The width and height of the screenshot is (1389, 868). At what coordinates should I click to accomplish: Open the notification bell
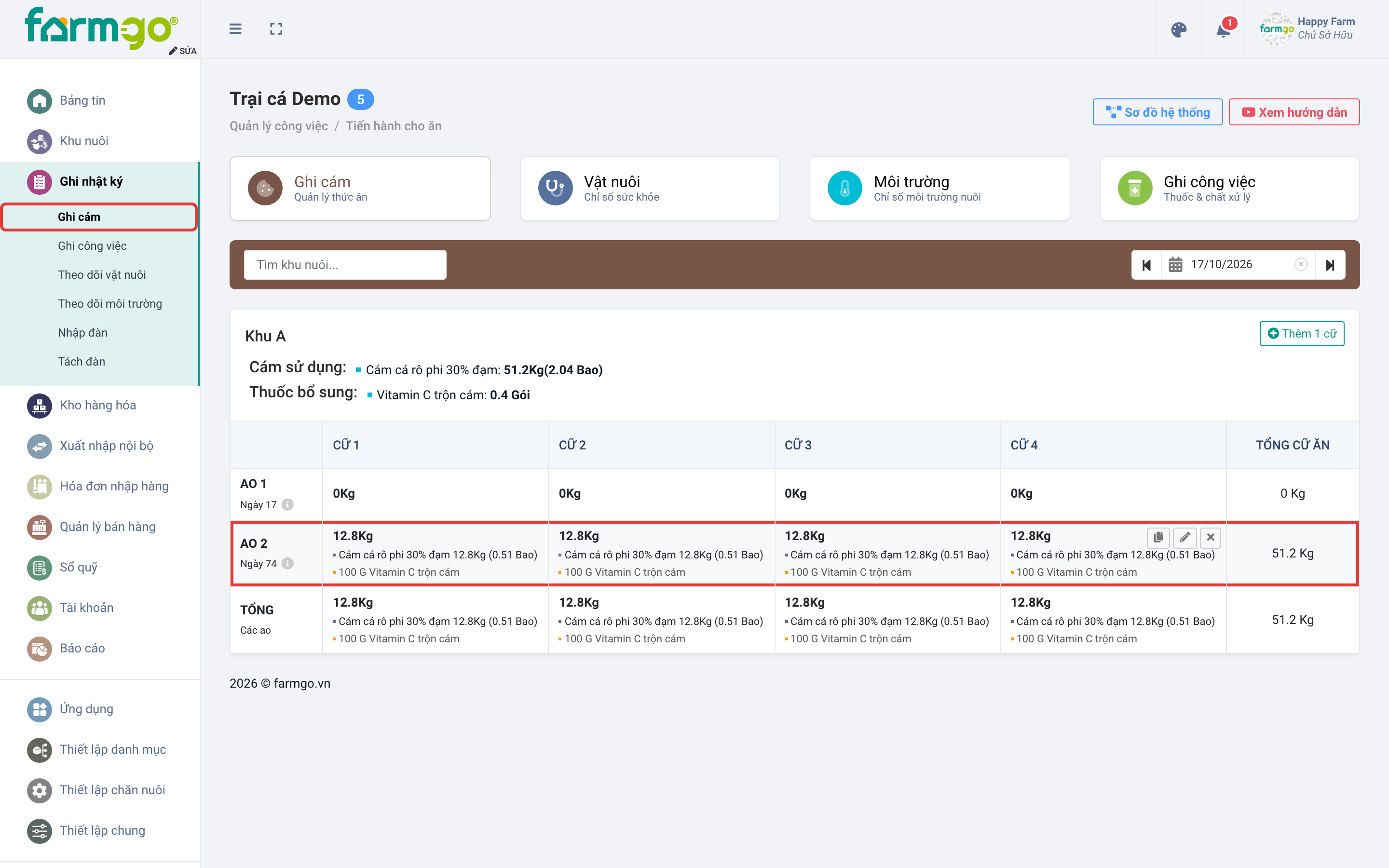click(1223, 29)
